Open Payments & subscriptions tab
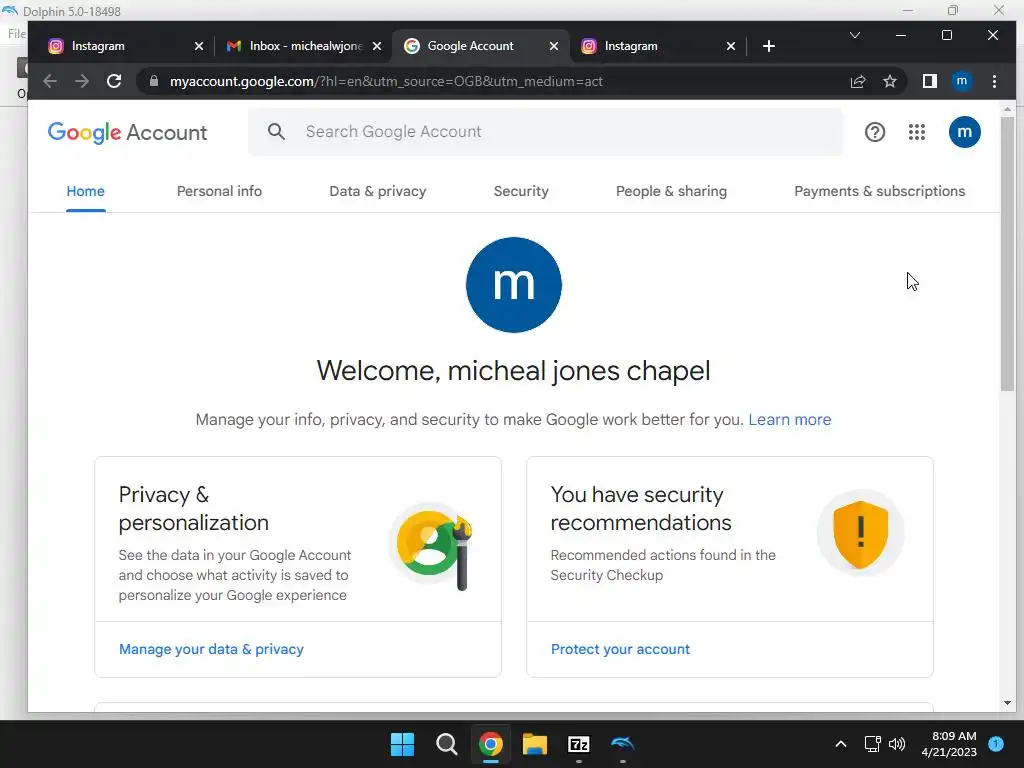The height and width of the screenshot is (768, 1024). 880,191
